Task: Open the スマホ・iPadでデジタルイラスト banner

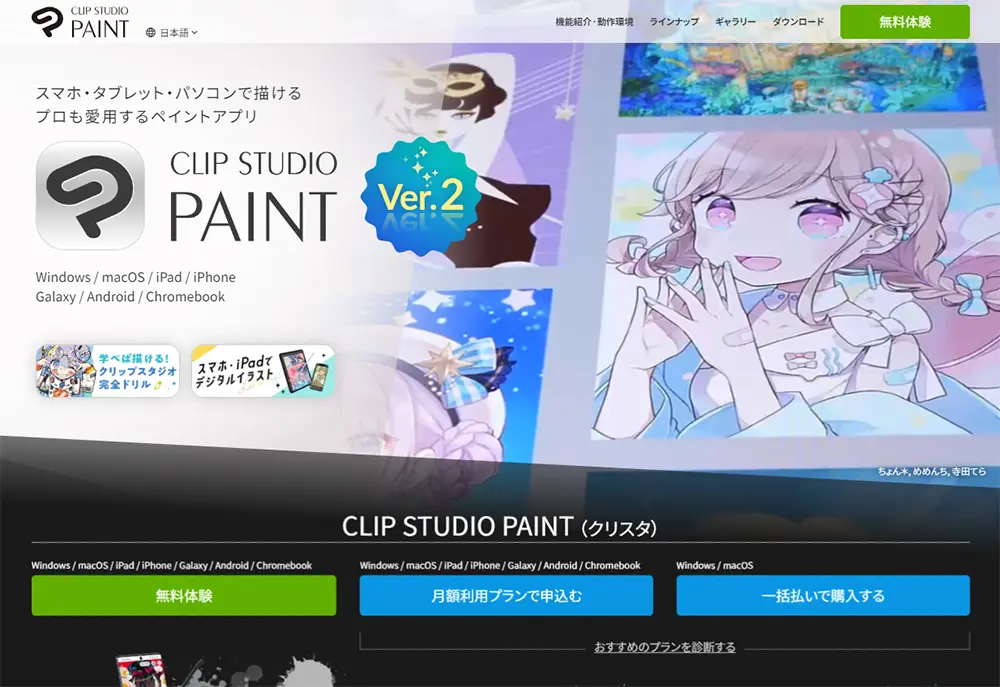Action: coord(263,371)
